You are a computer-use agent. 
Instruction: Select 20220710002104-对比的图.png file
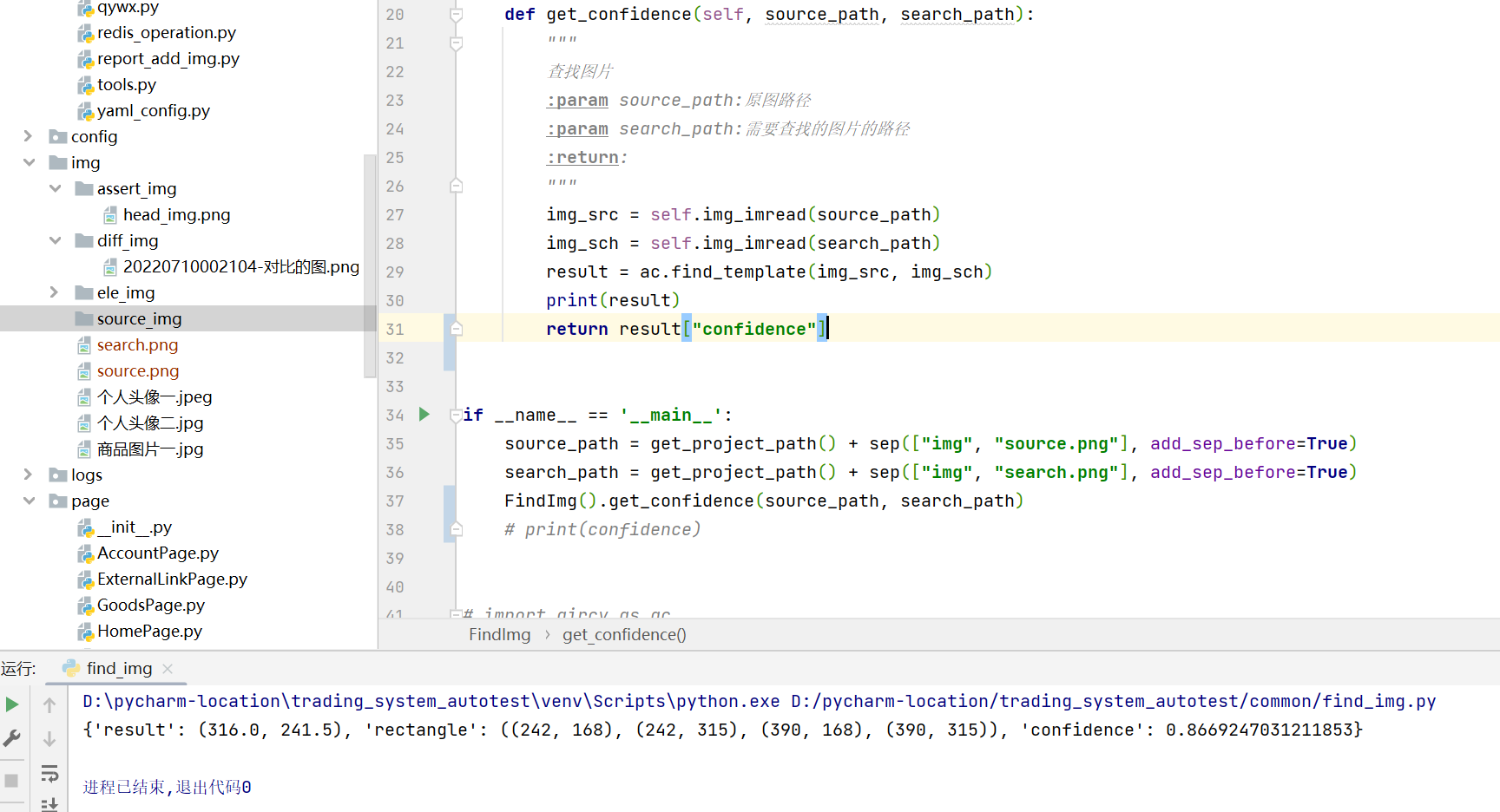240,266
